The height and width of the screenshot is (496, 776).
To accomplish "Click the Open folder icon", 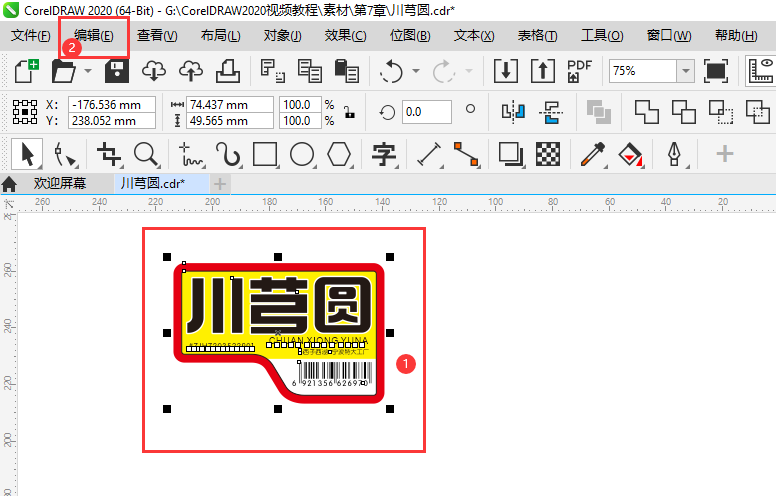I will [64, 71].
